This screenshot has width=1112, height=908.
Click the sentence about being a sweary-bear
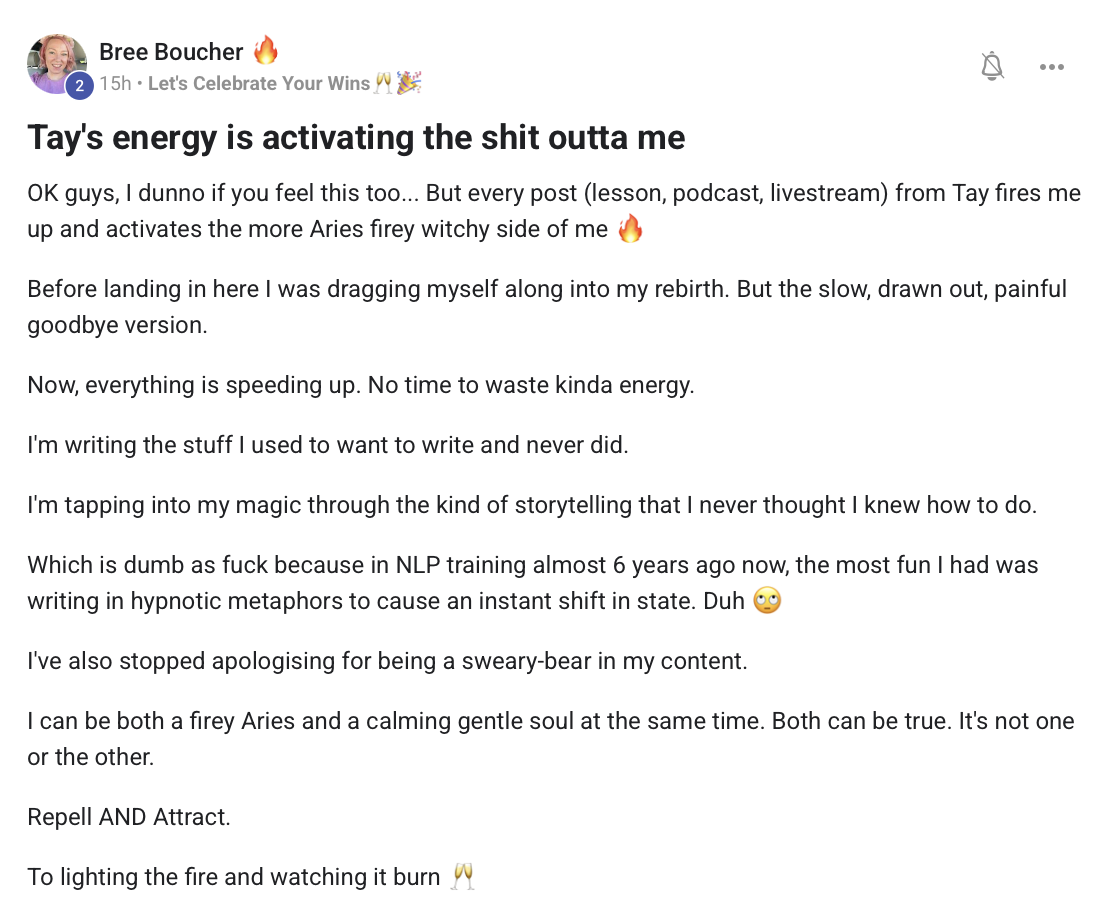387,661
